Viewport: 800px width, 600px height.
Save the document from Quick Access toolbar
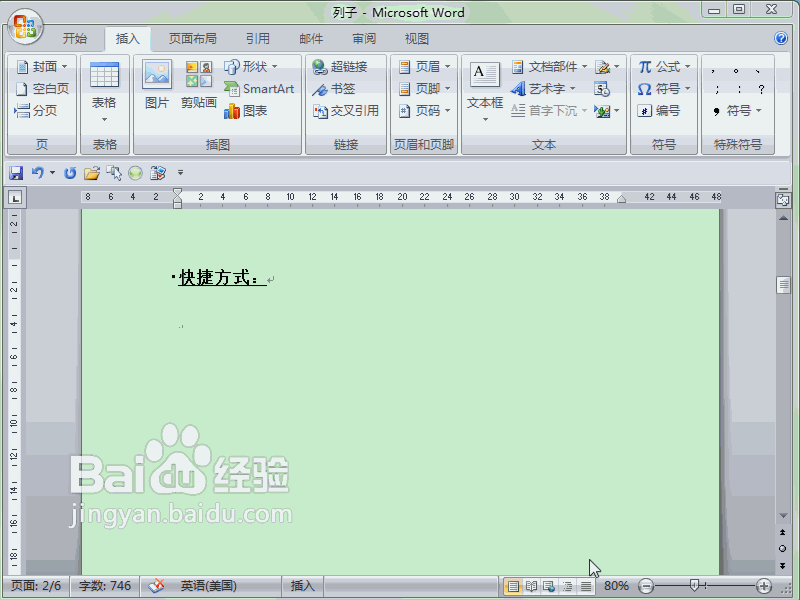17,172
